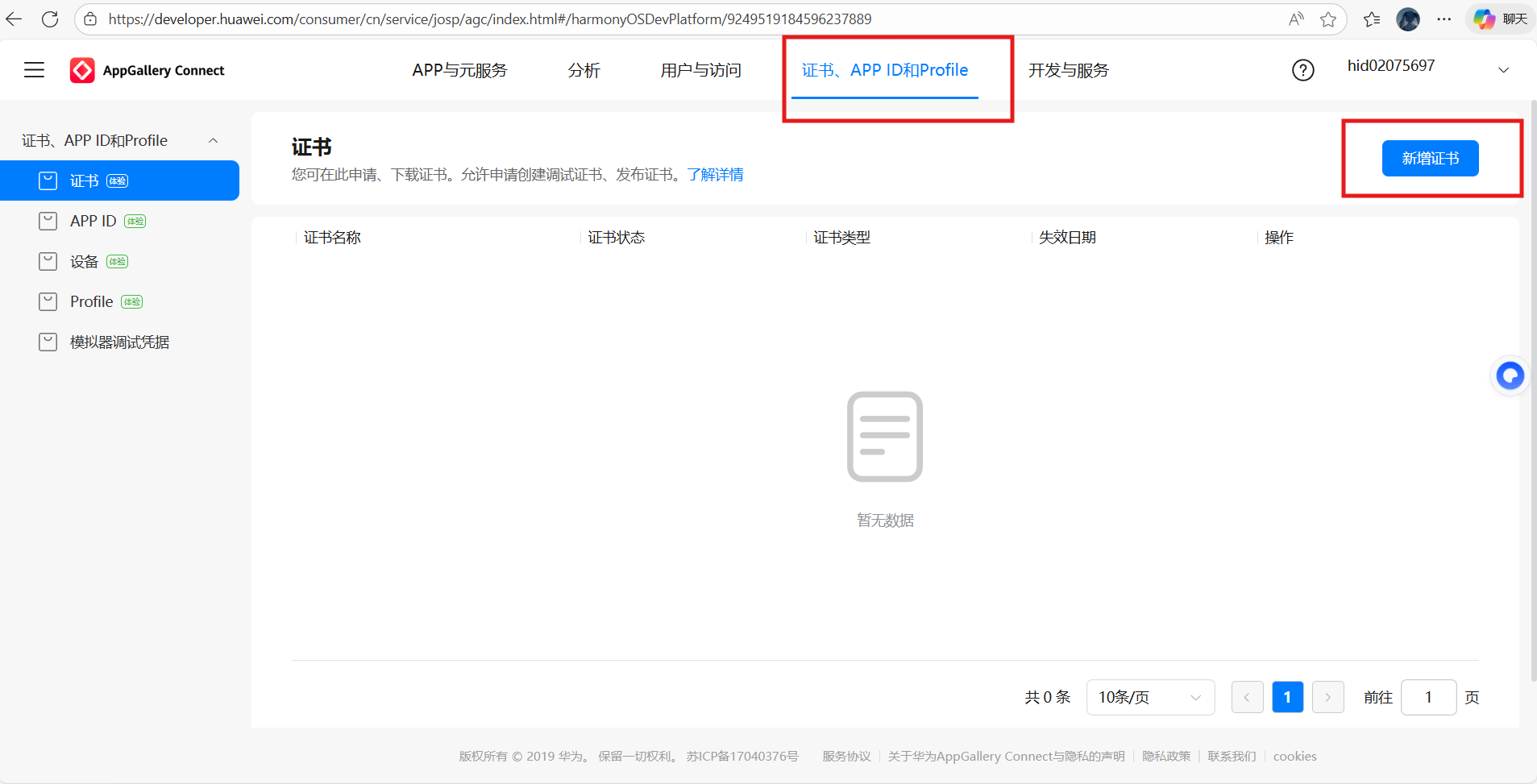The image size is (1537, 784).
Task: Select the 证书 sidebar item
Action: 85,180
